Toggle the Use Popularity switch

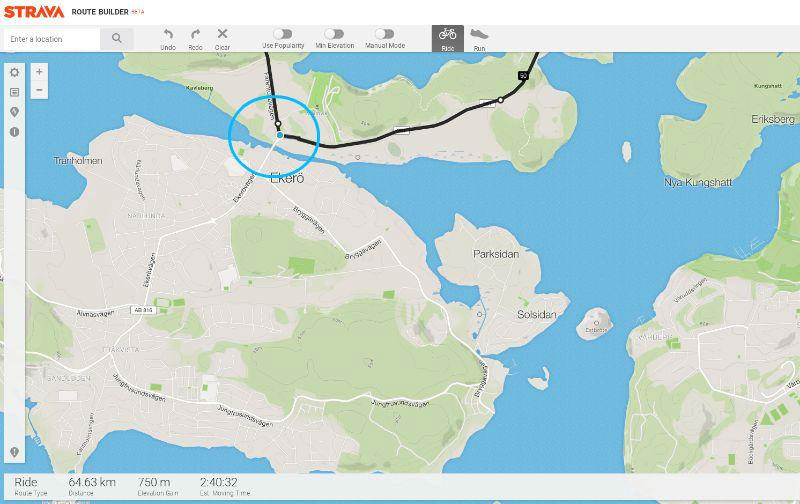coord(282,34)
